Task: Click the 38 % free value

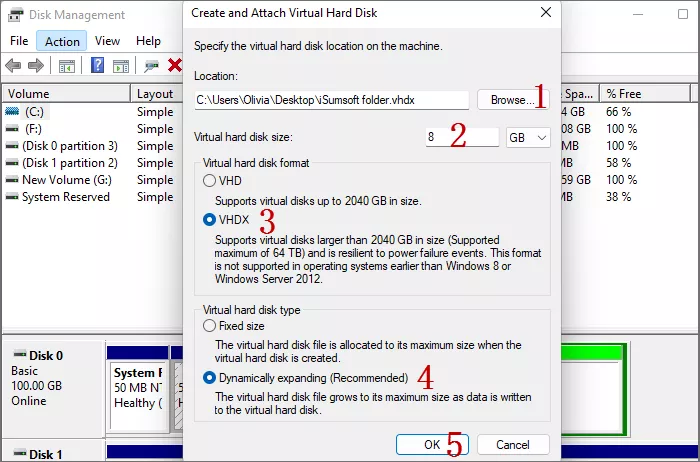Action: [x=619, y=197]
